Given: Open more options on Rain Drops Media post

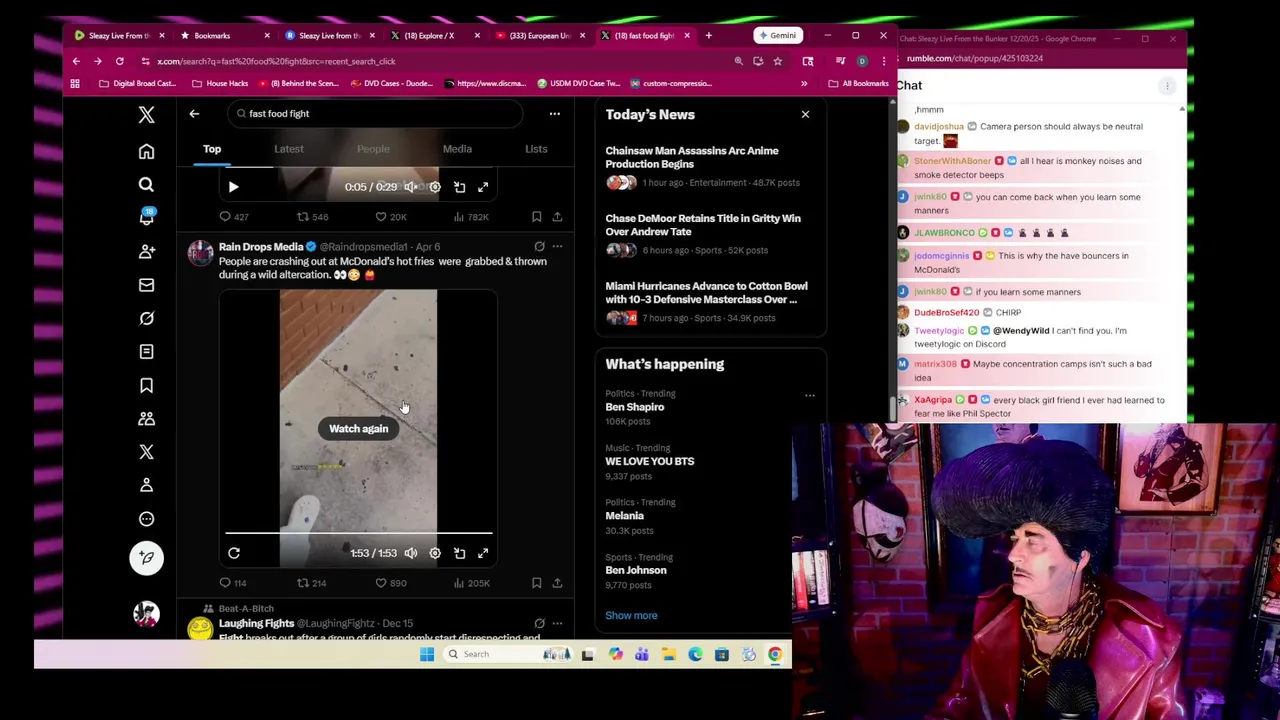Looking at the screenshot, I should [x=557, y=246].
